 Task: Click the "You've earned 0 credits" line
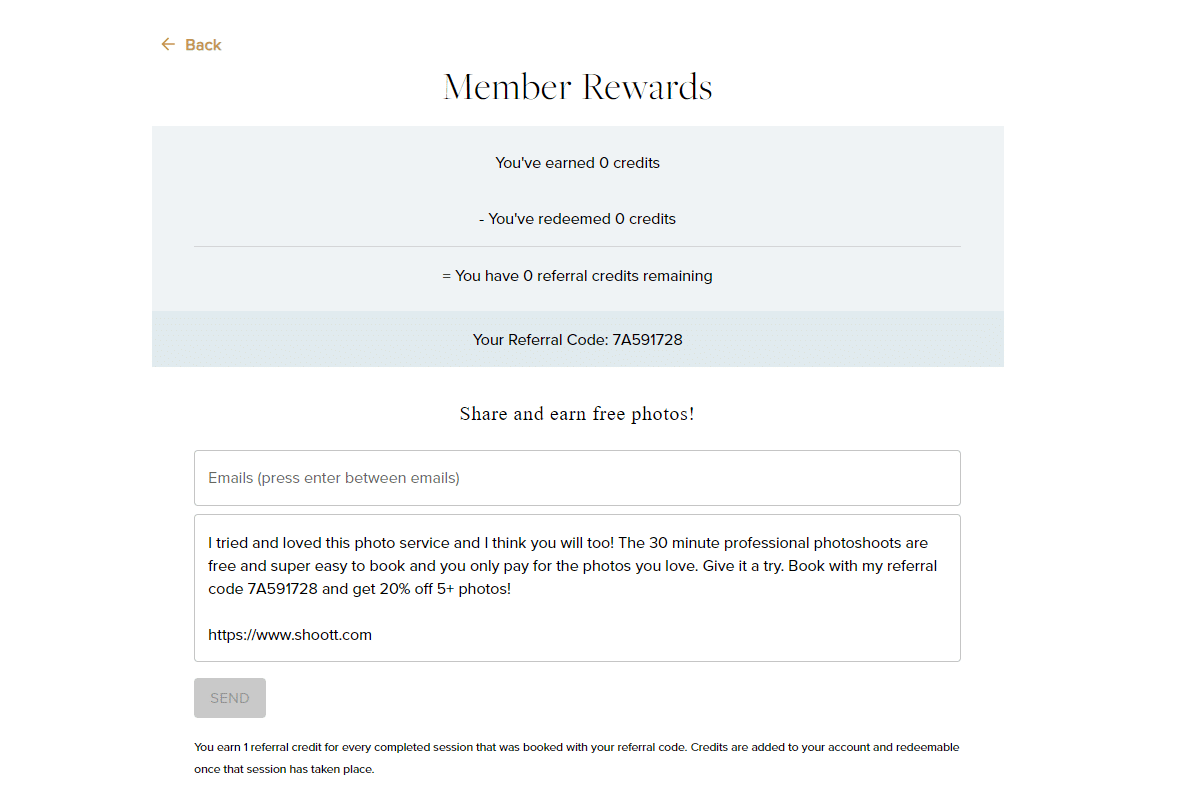tap(577, 163)
